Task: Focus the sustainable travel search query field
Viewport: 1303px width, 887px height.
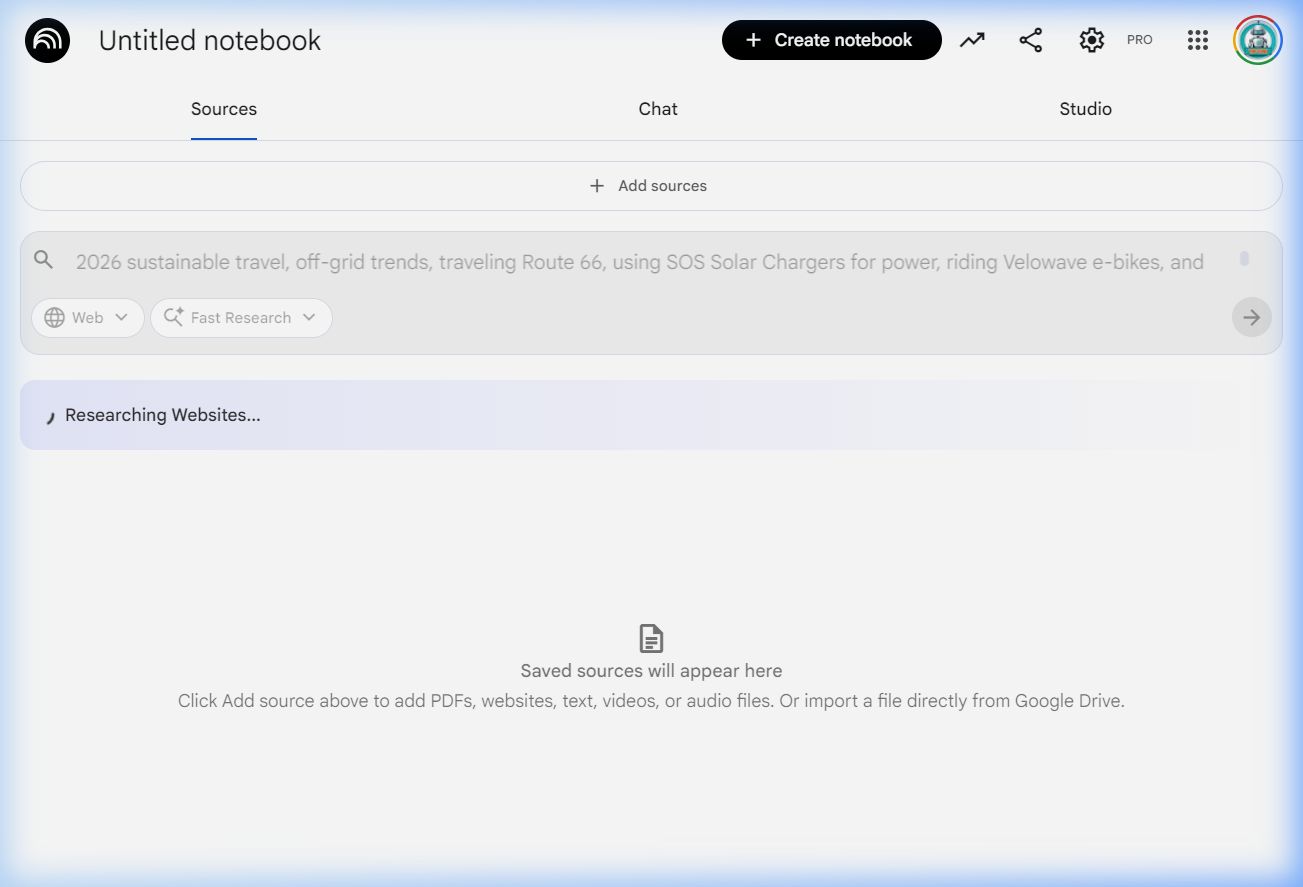Action: 640,262
